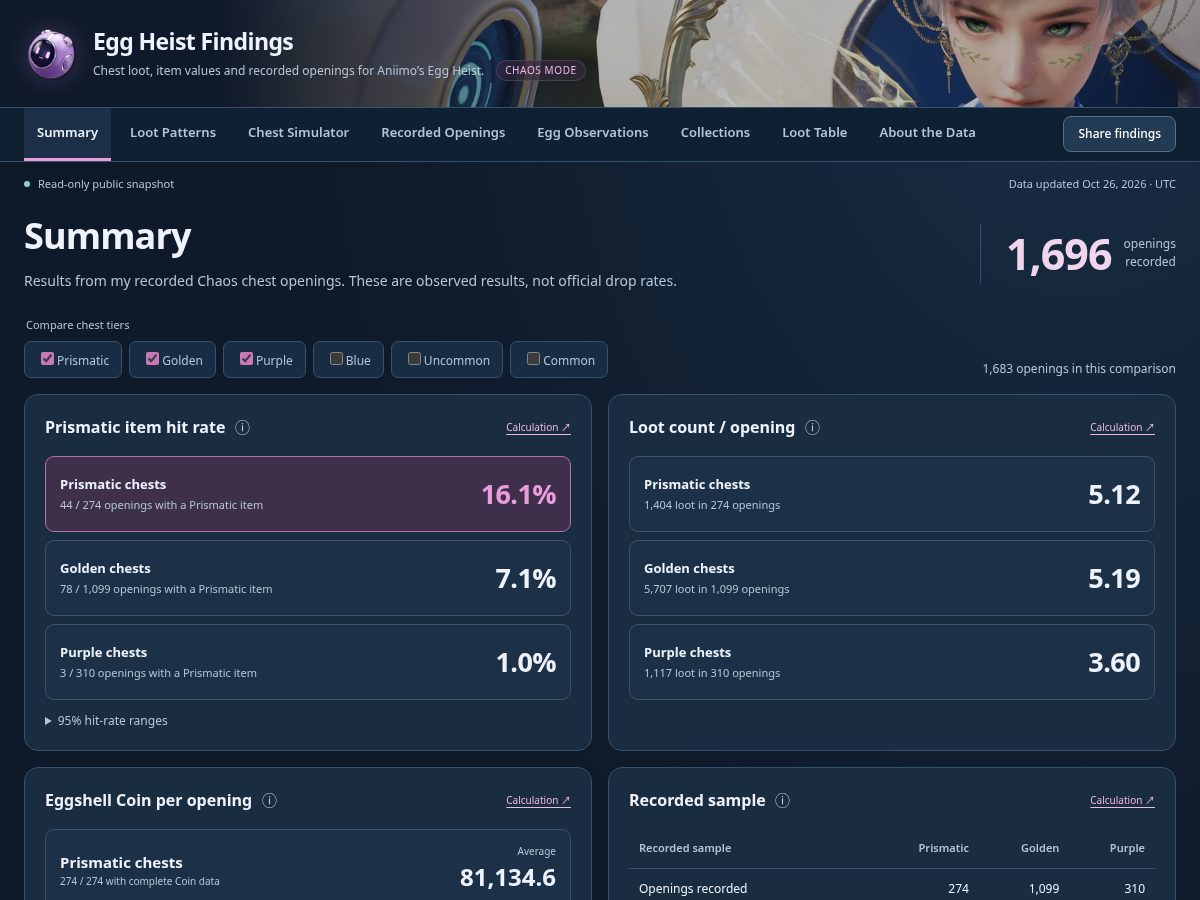Enable the Uncommon chest tier checkbox
The width and height of the screenshot is (1200, 900).
414,359
